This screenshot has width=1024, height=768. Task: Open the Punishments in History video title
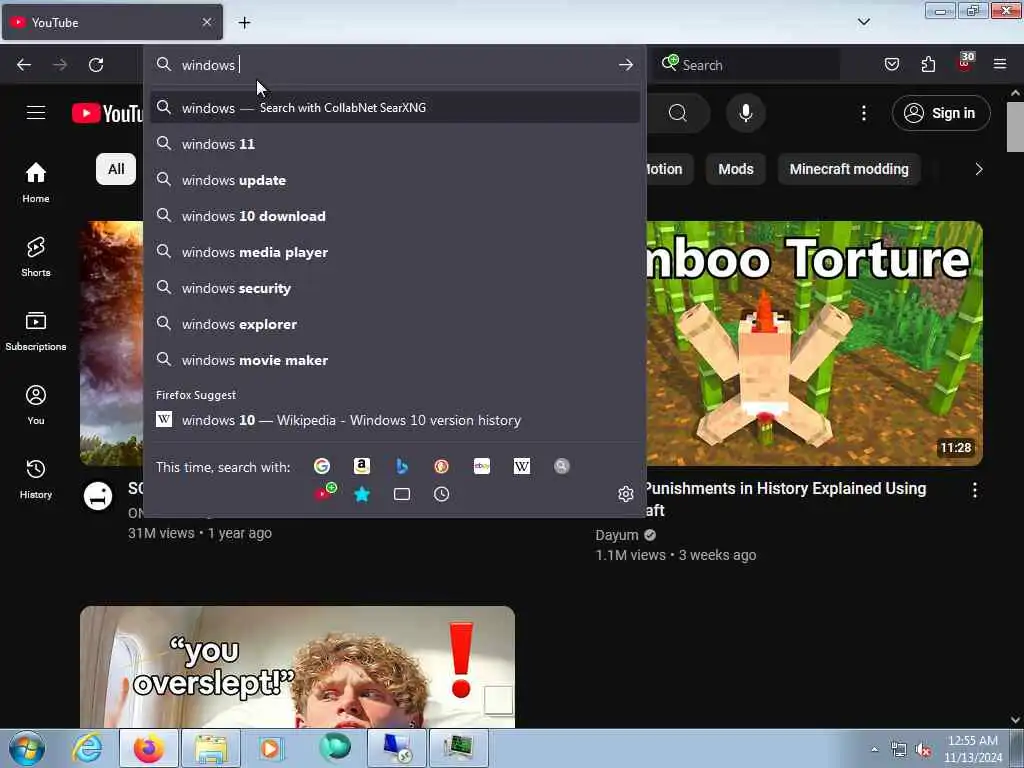coord(785,499)
